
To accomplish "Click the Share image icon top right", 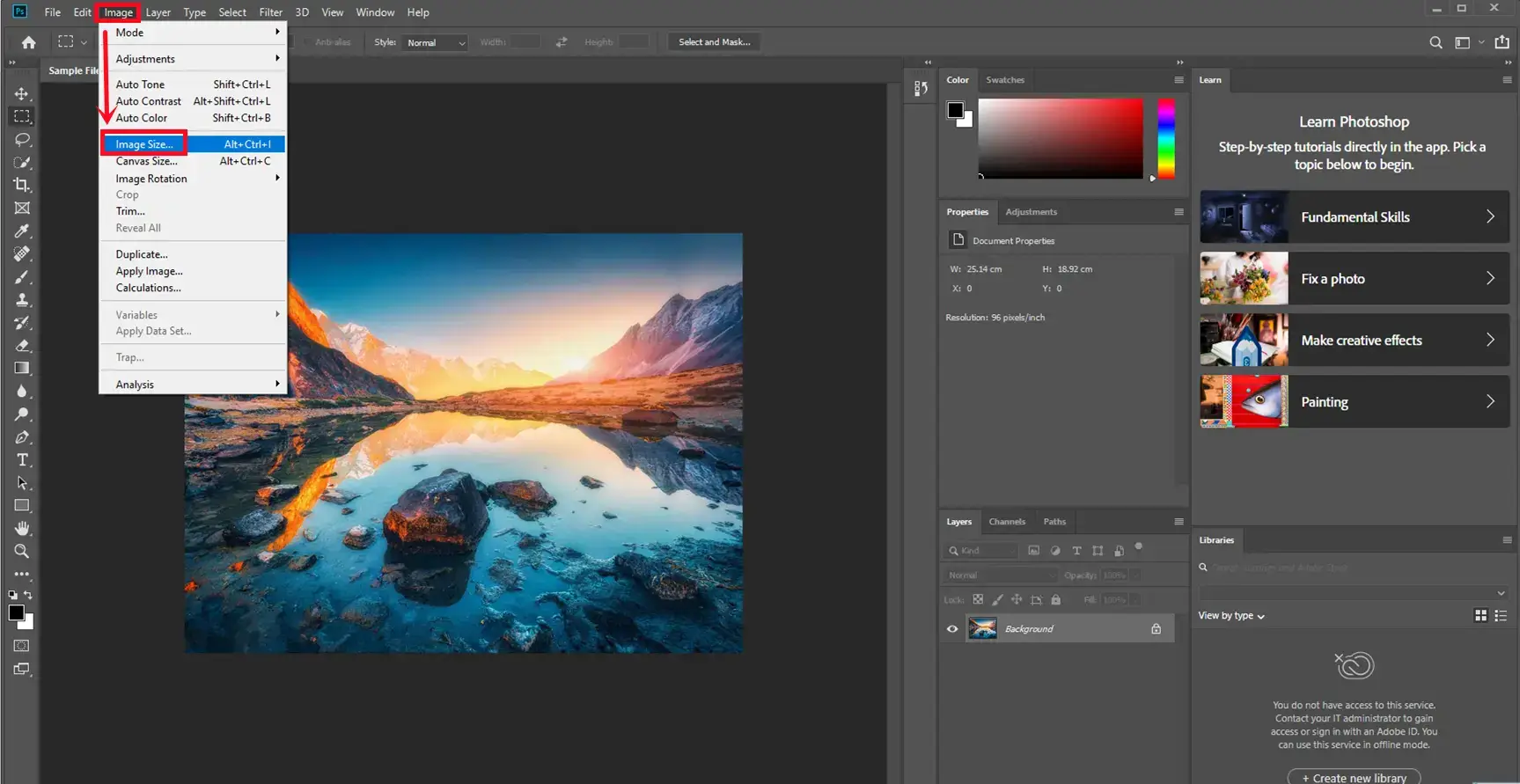I will (x=1502, y=41).
